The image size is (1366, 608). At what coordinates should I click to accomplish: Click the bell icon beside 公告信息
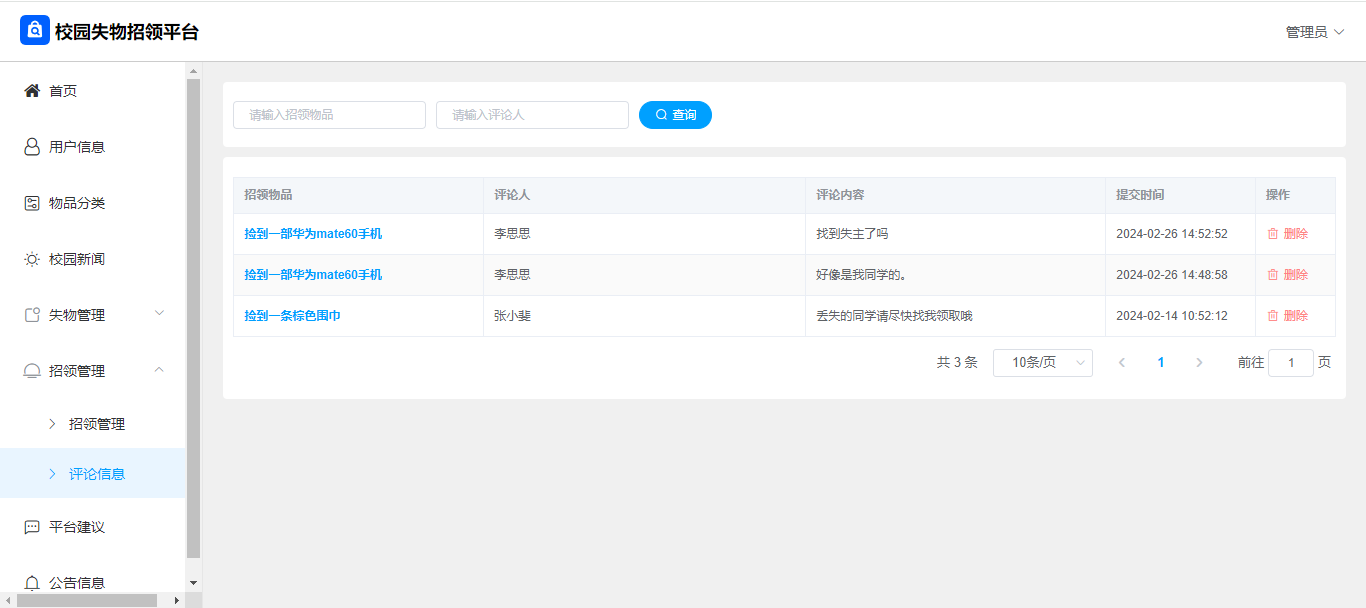(x=32, y=583)
